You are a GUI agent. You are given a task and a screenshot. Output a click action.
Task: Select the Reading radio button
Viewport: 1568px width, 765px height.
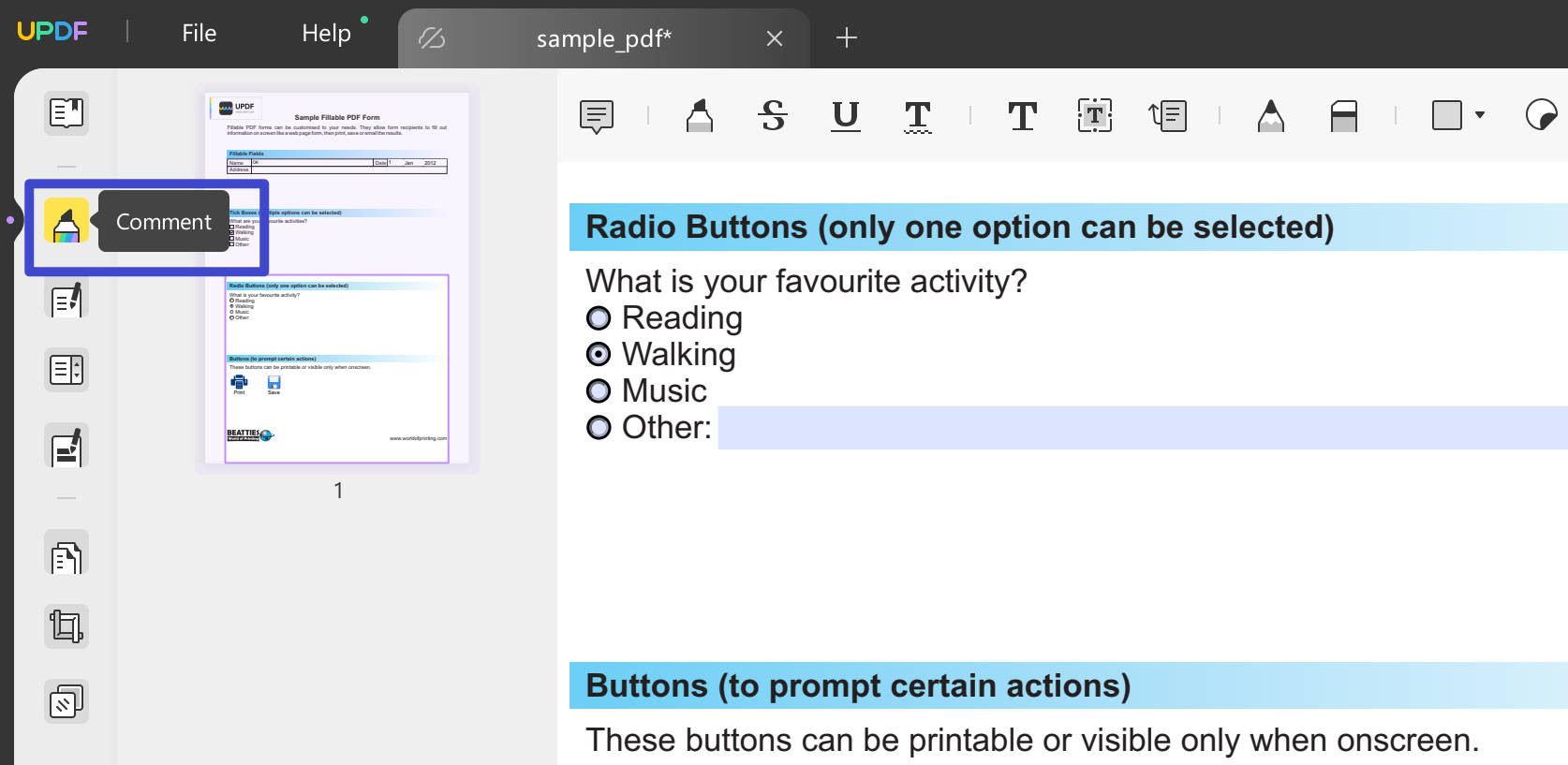[x=599, y=318]
